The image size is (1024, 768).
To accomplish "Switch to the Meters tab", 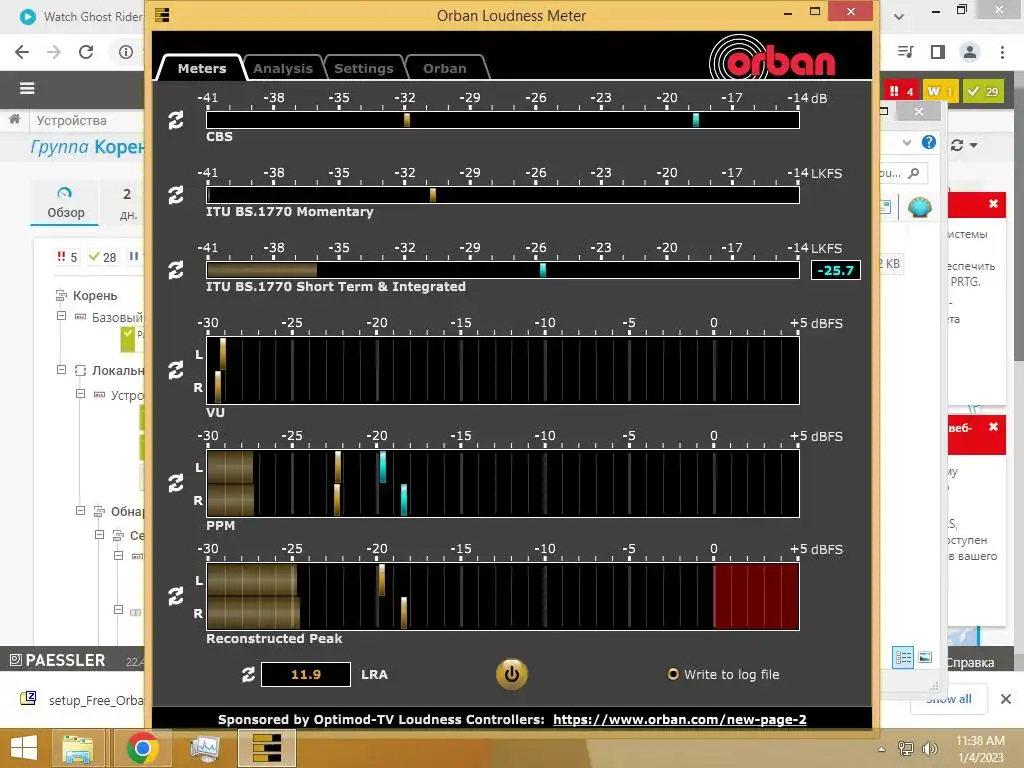I will point(202,69).
